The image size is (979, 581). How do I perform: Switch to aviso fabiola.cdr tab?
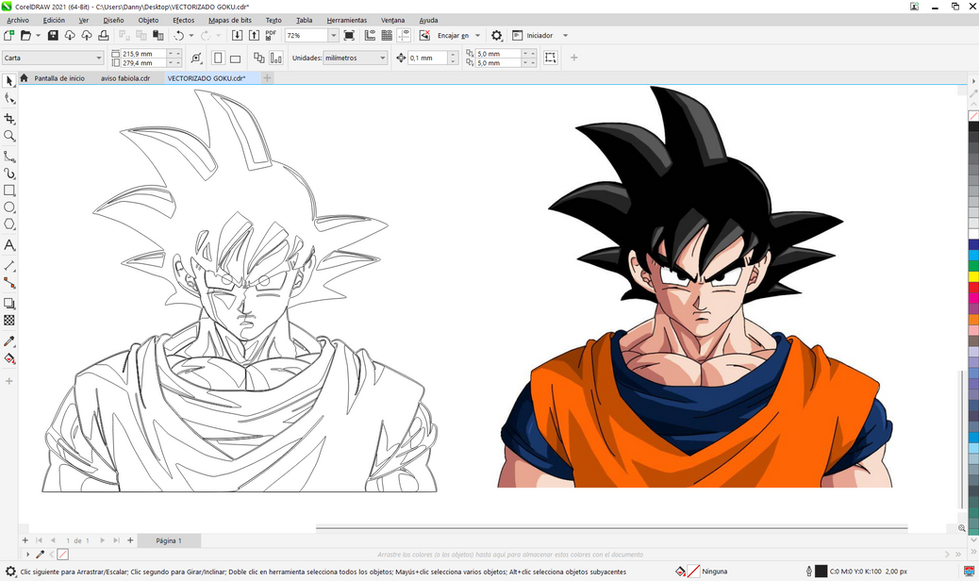[x=125, y=78]
